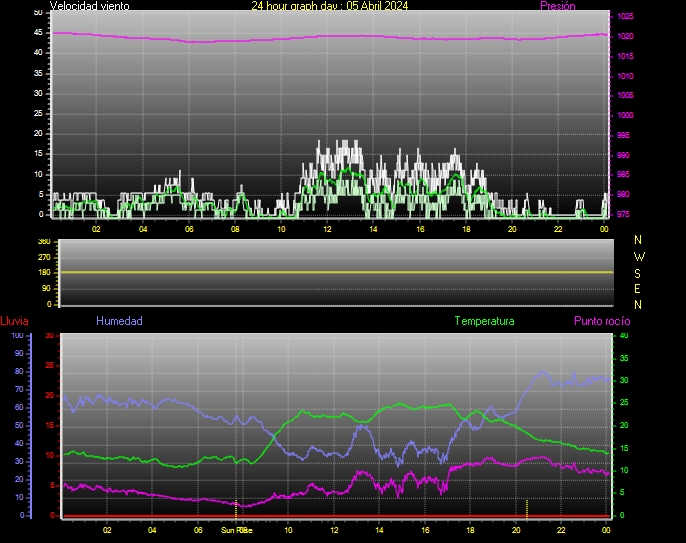Click hour label 16 on lower graph
686x543 pixels.
pos(425,530)
